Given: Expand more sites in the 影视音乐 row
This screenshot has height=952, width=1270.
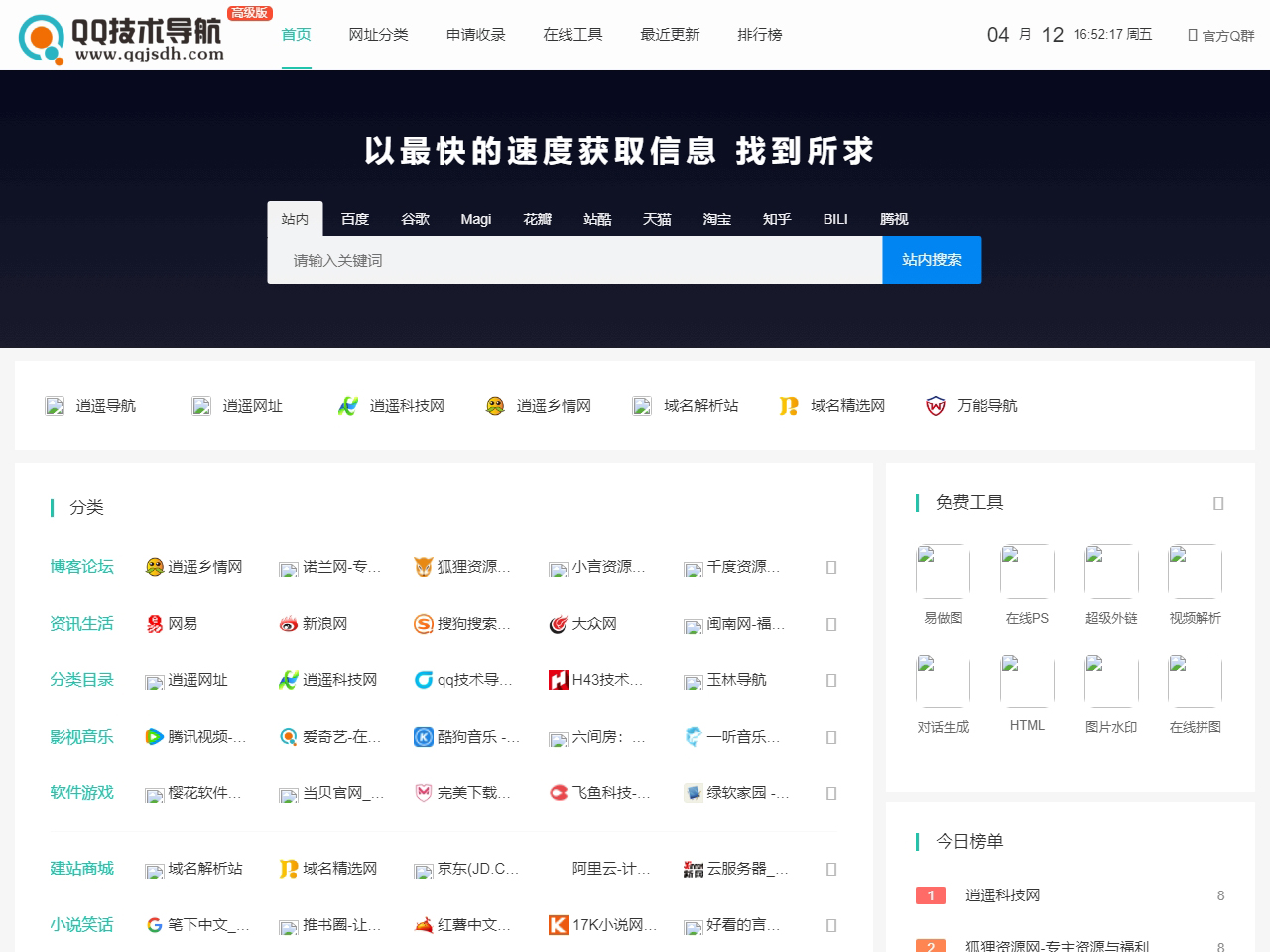Looking at the screenshot, I should tap(829, 737).
